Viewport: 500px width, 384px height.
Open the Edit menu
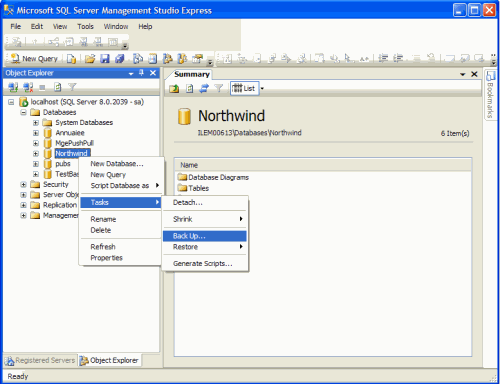[37, 27]
